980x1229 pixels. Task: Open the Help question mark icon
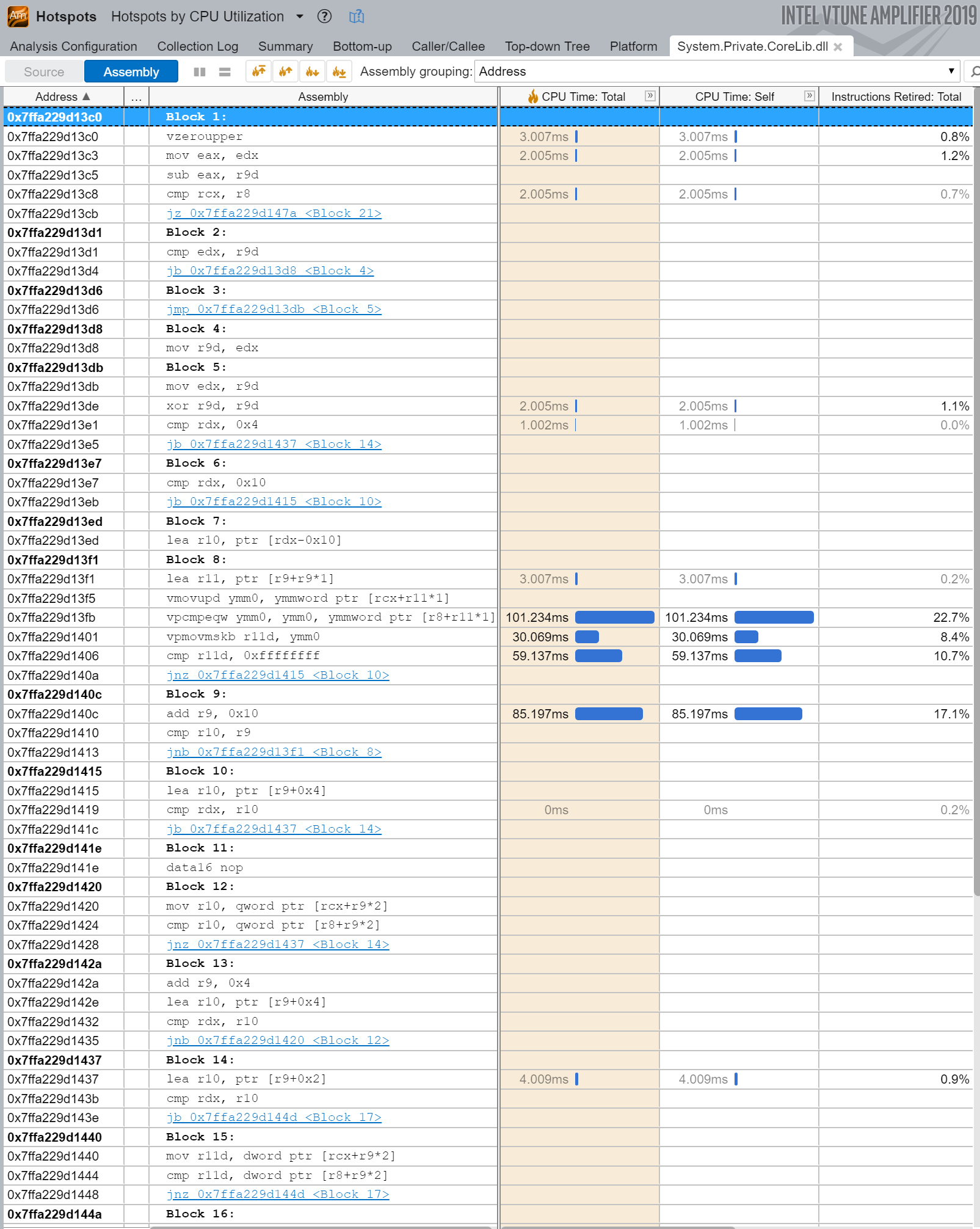[325, 16]
